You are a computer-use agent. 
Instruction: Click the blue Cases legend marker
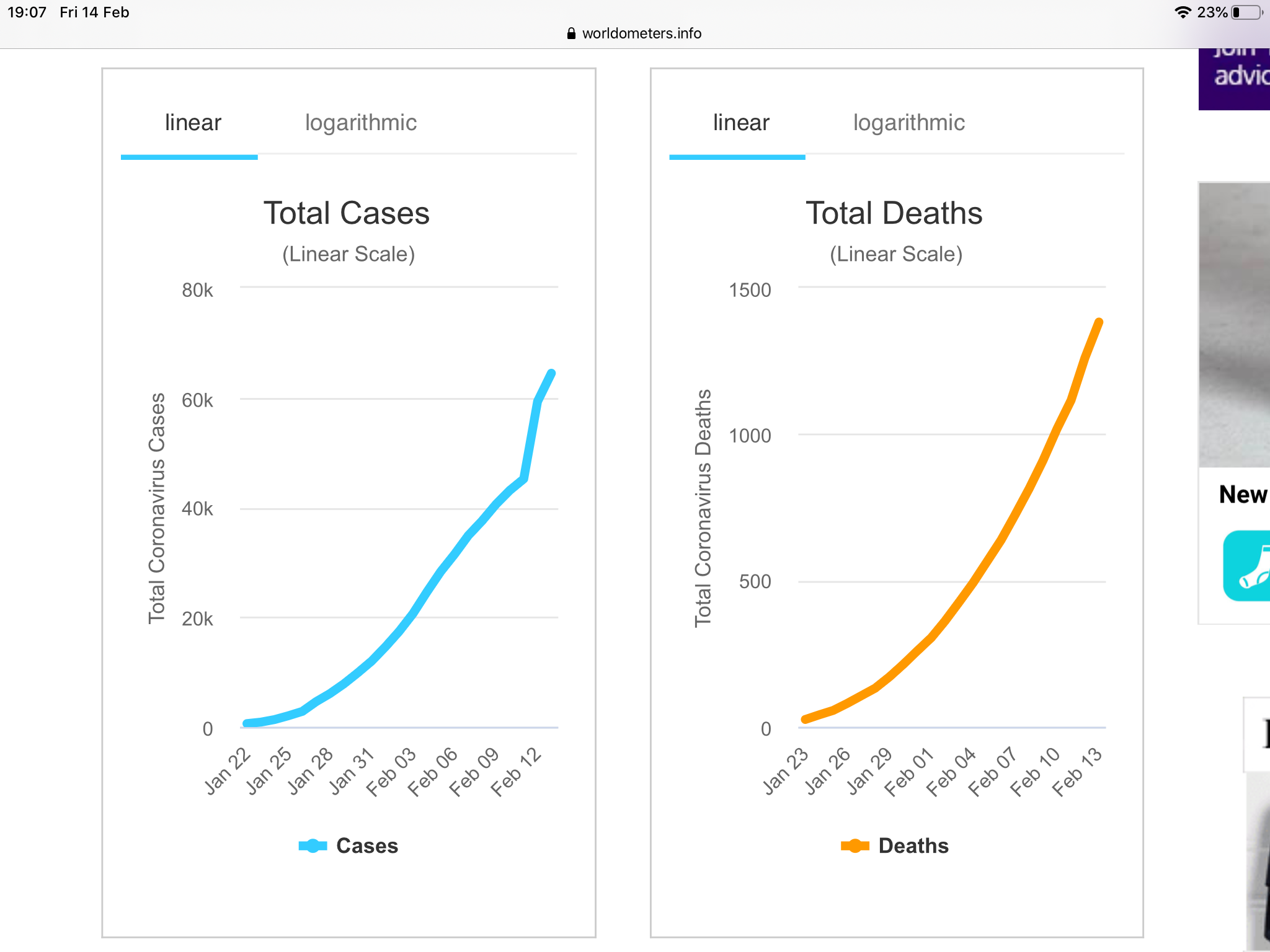click(313, 846)
